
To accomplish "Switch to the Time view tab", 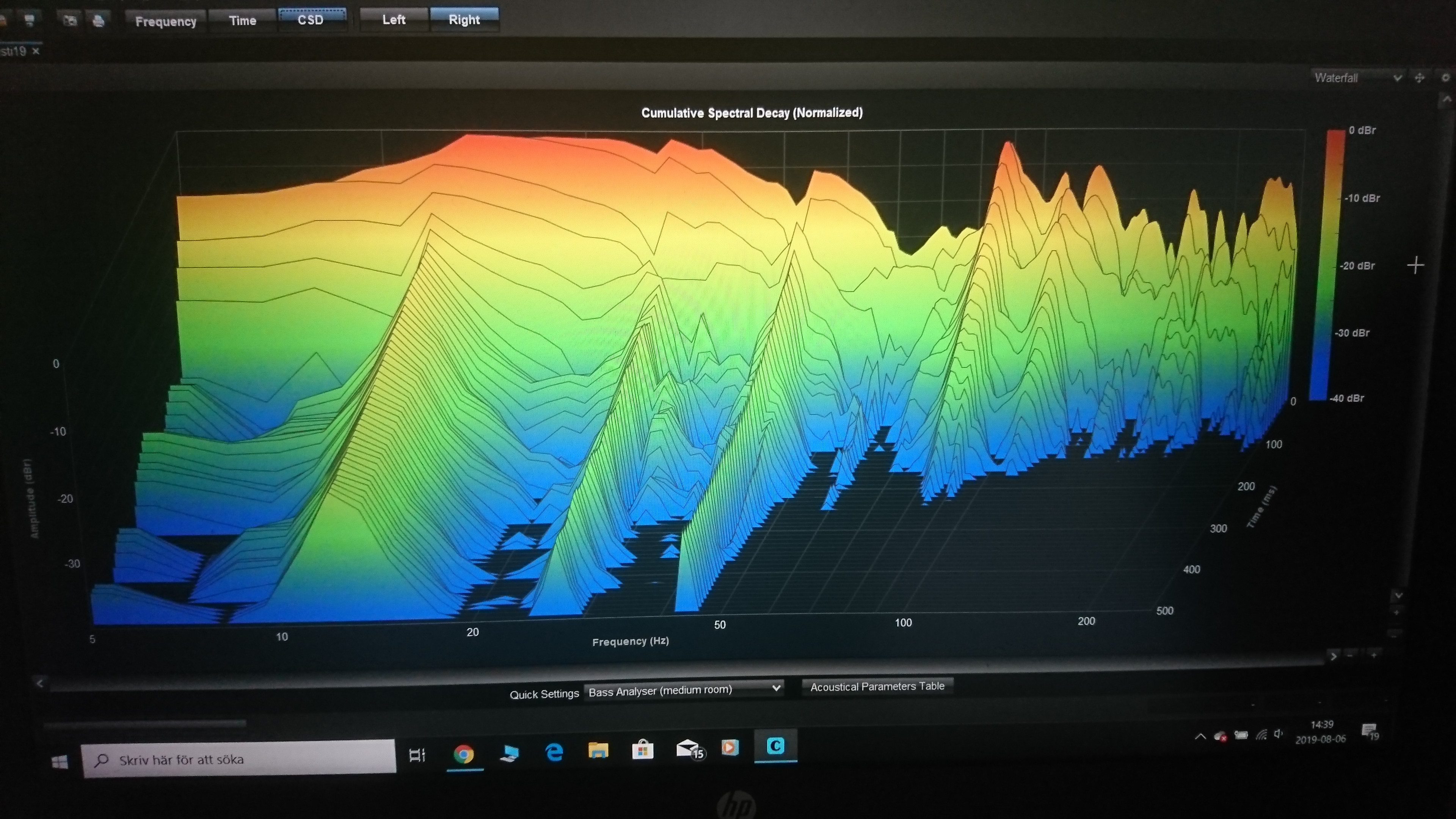I will point(243,21).
